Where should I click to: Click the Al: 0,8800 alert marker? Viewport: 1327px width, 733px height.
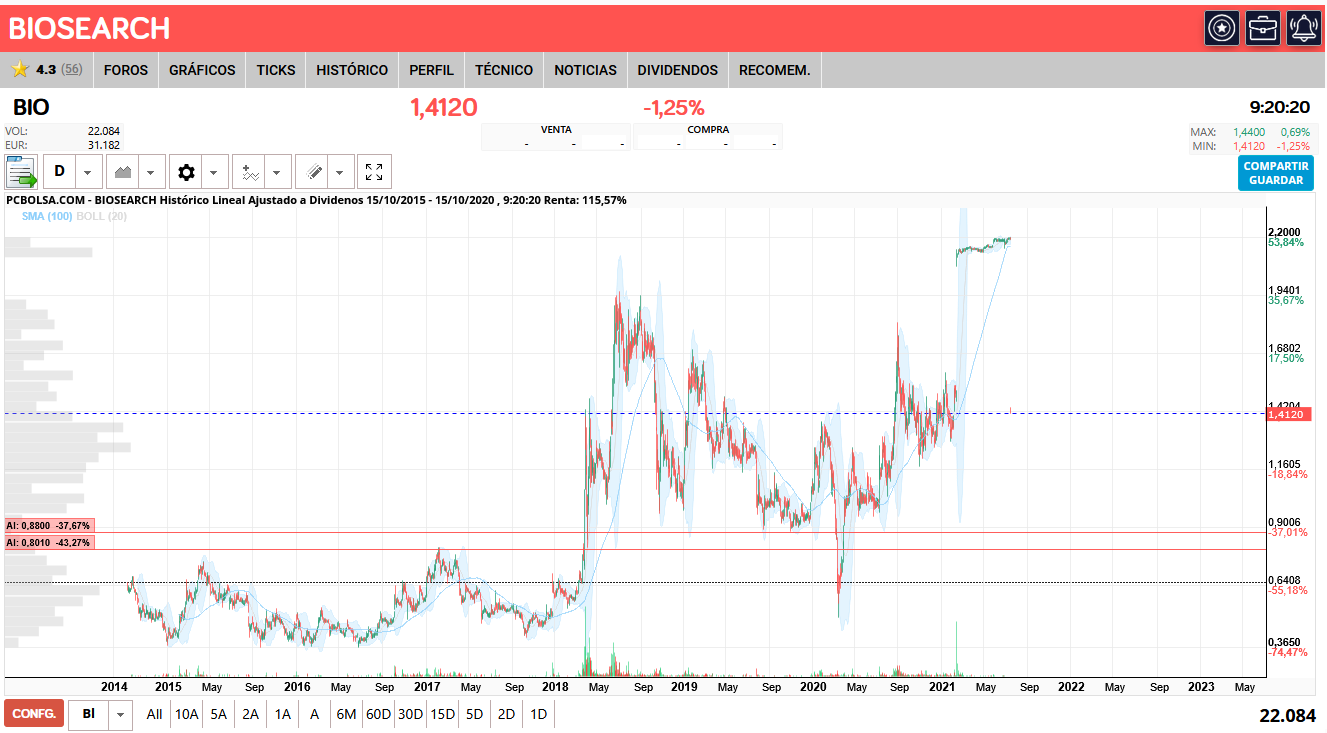48,525
